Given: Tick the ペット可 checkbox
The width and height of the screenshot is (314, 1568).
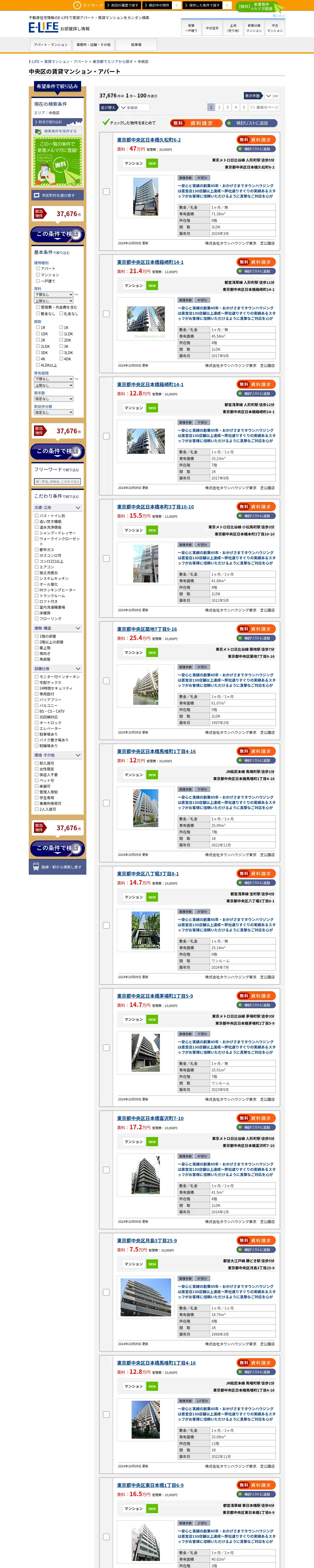Looking at the screenshot, I should (x=37, y=780).
